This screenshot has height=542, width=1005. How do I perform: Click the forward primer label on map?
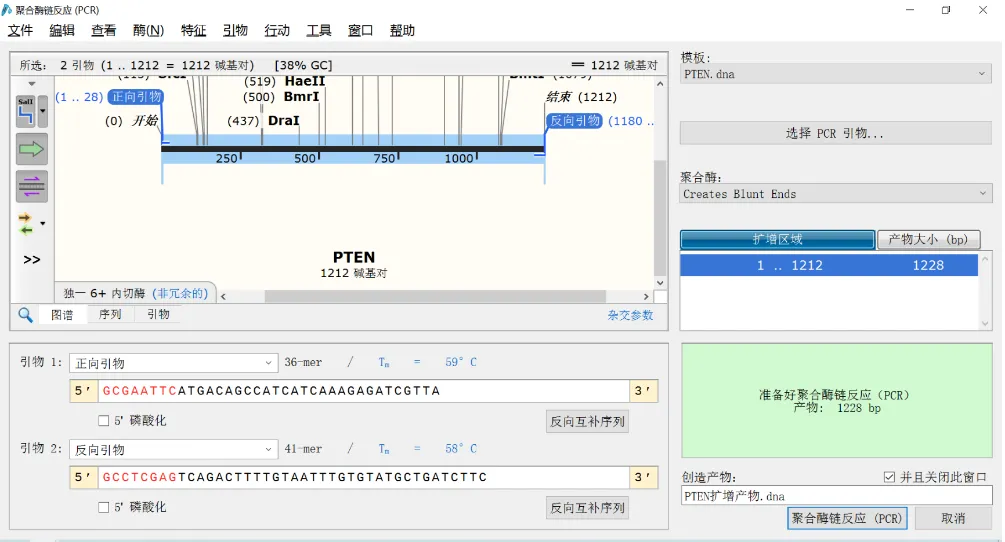[x=135, y=97]
